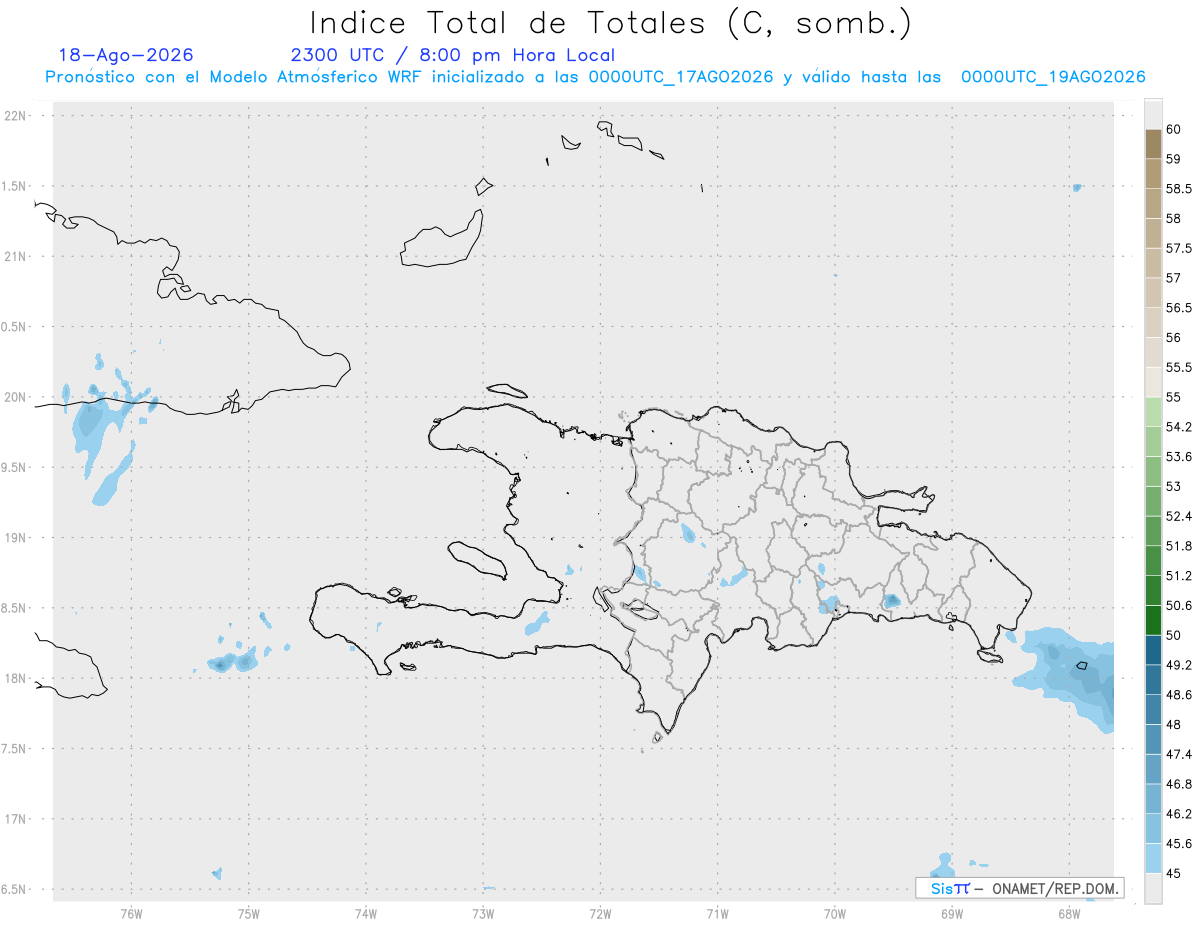1200x927 pixels.
Task: Click the "55.5" colorbar label
Action: [1179, 367]
